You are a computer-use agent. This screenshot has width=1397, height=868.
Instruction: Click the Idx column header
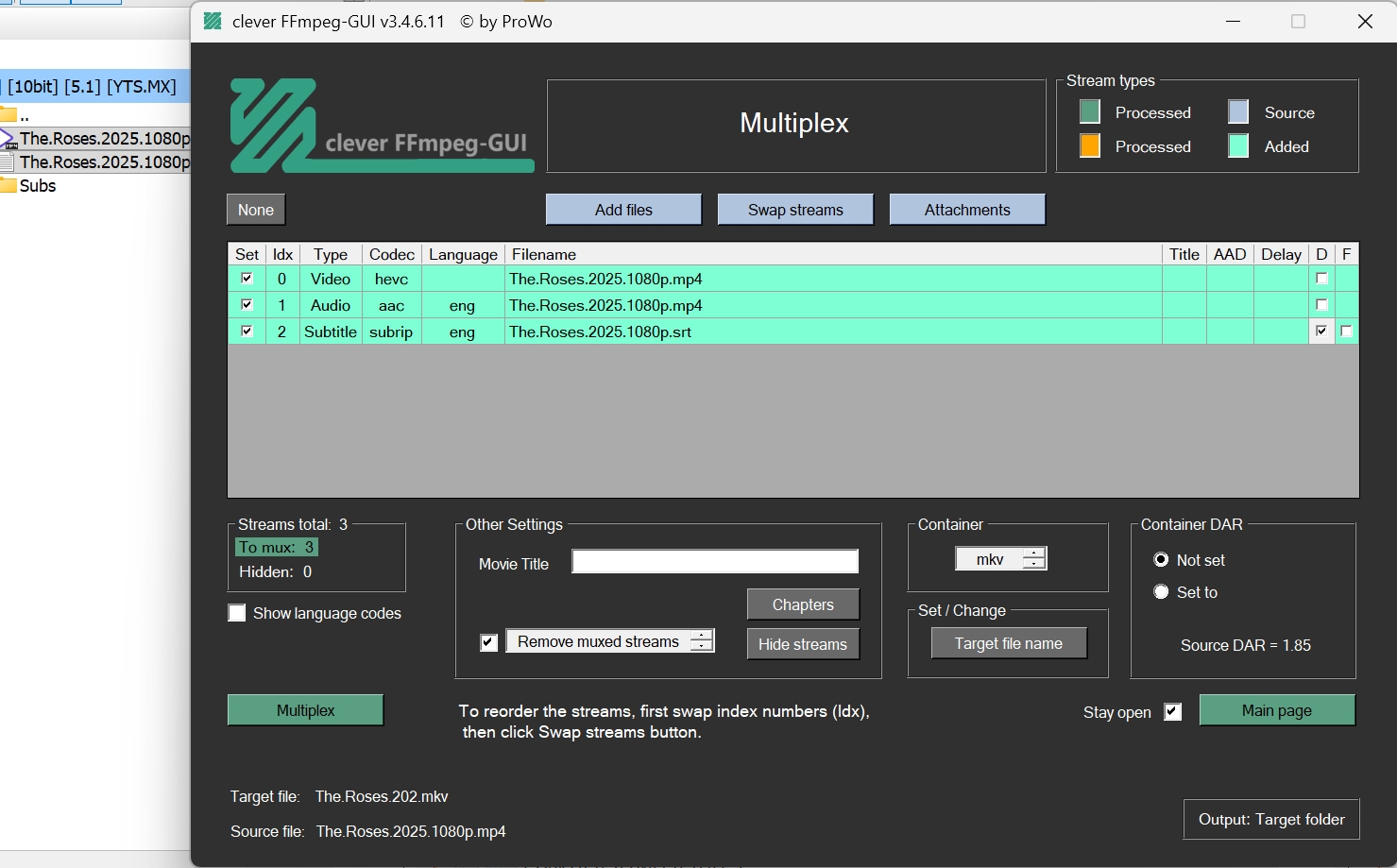point(282,254)
